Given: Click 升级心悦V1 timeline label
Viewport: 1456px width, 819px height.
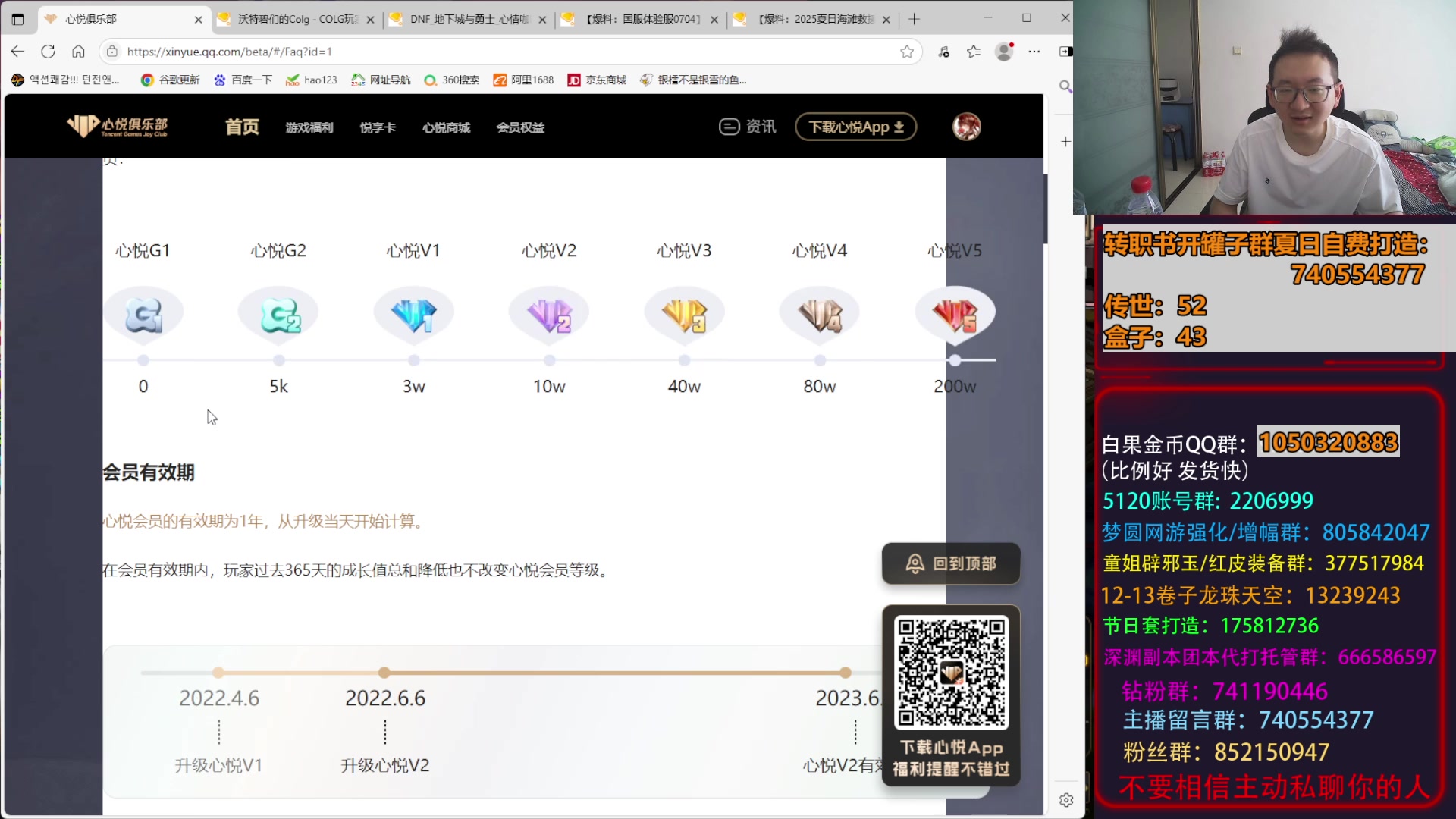Looking at the screenshot, I should (218, 766).
